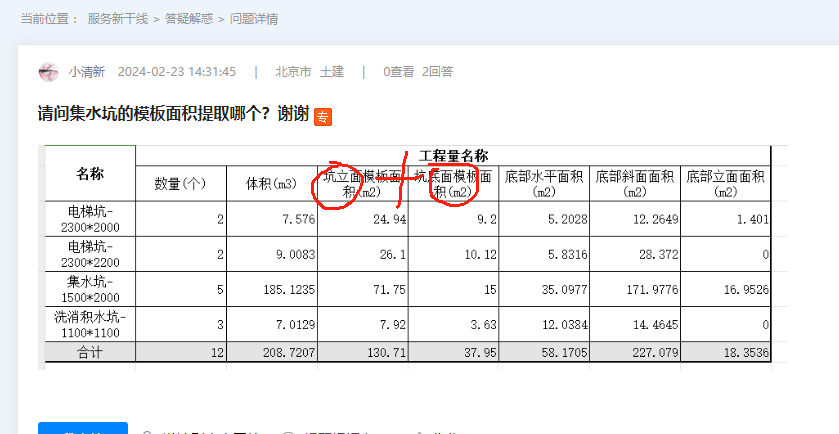Click volume cell 7.0129
The image size is (839, 434).
[272, 324]
